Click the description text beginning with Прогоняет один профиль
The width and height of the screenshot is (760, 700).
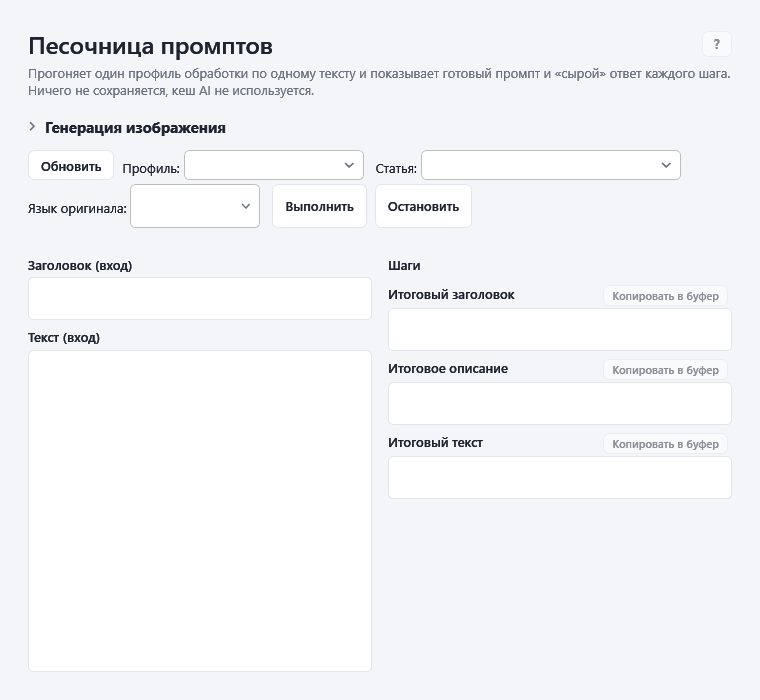tap(379, 82)
